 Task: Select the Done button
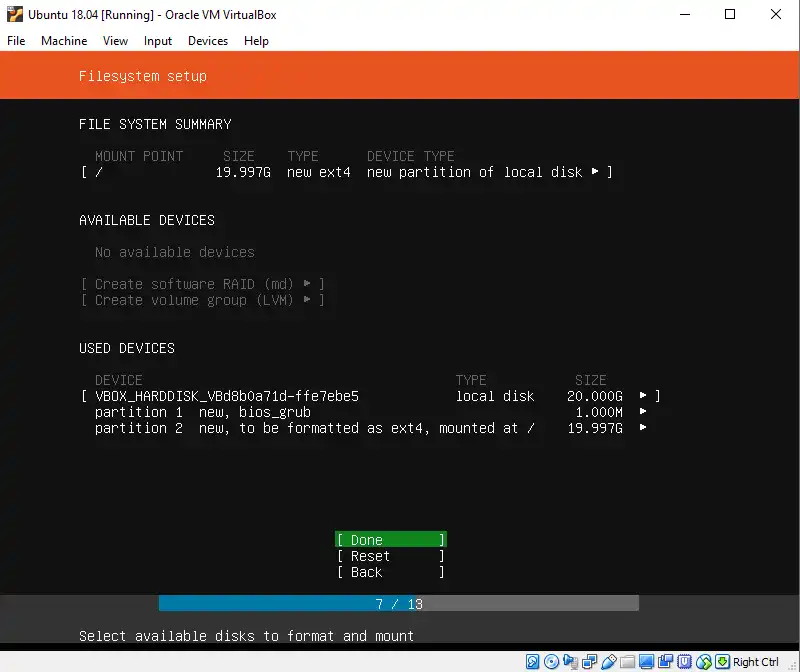point(390,540)
